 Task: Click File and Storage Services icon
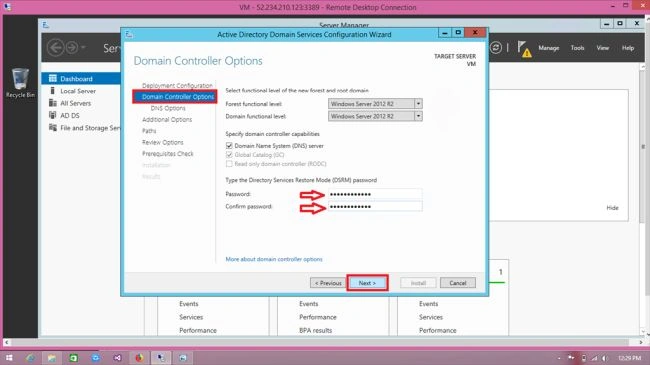pos(53,128)
